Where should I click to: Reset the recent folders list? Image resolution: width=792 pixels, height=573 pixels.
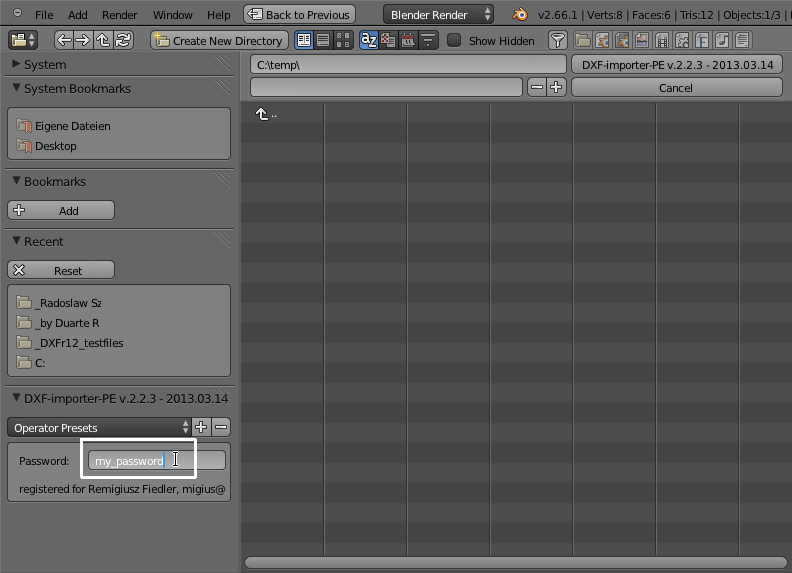pyautogui.click(x=61, y=270)
